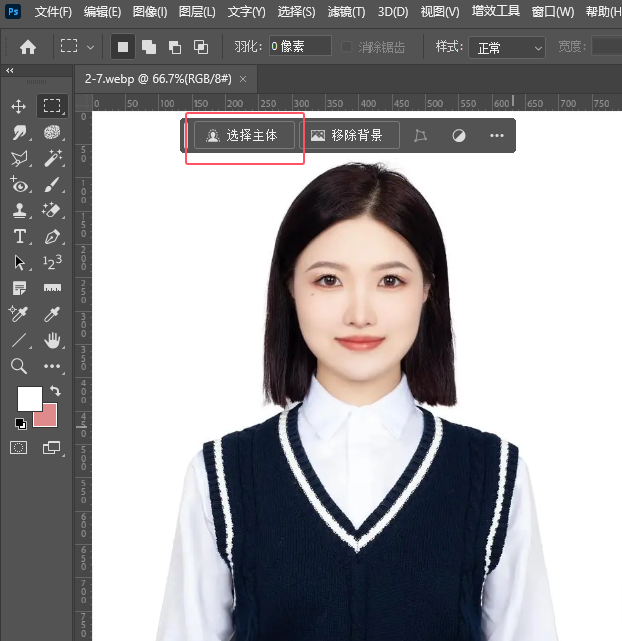Choose Subtract from Selection mode
Image resolution: width=622 pixels, height=641 pixels.
click(x=175, y=47)
